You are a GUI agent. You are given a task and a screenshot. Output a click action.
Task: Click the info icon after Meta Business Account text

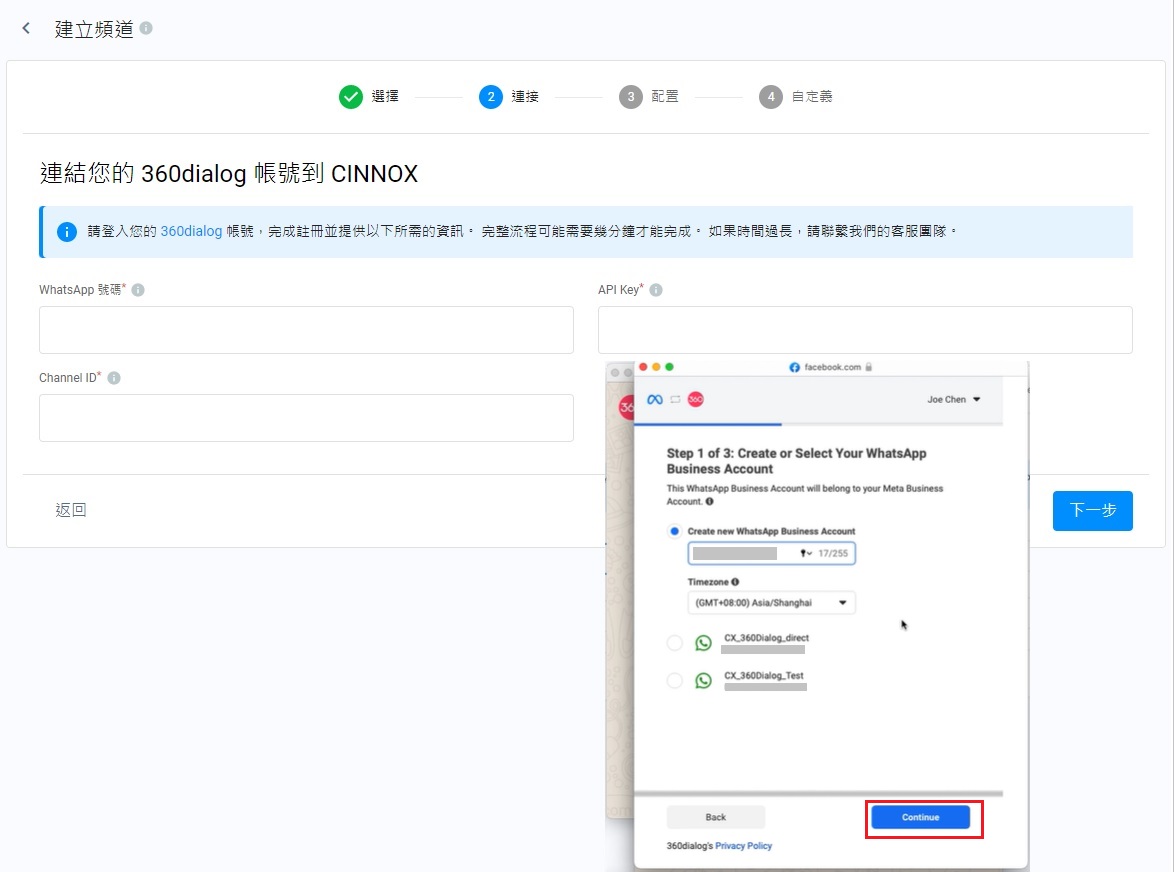click(709, 501)
